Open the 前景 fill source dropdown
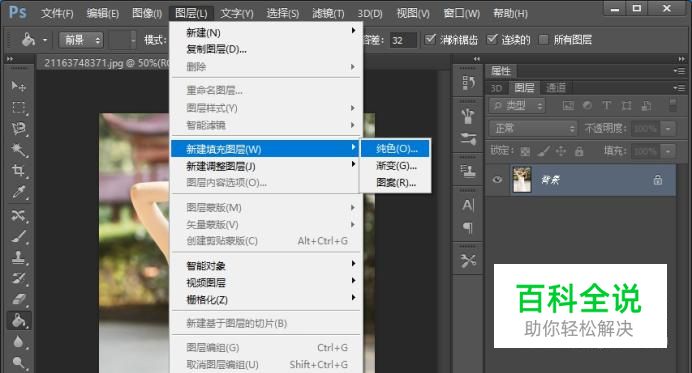The image size is (692, 373). click(x=81, y=40)
